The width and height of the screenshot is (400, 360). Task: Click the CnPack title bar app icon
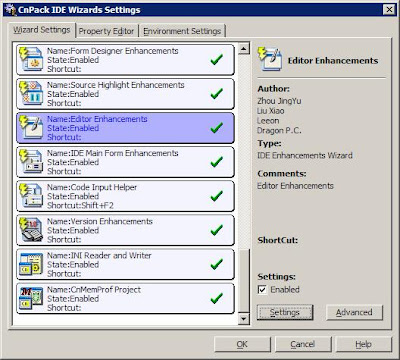pos(11,10)
